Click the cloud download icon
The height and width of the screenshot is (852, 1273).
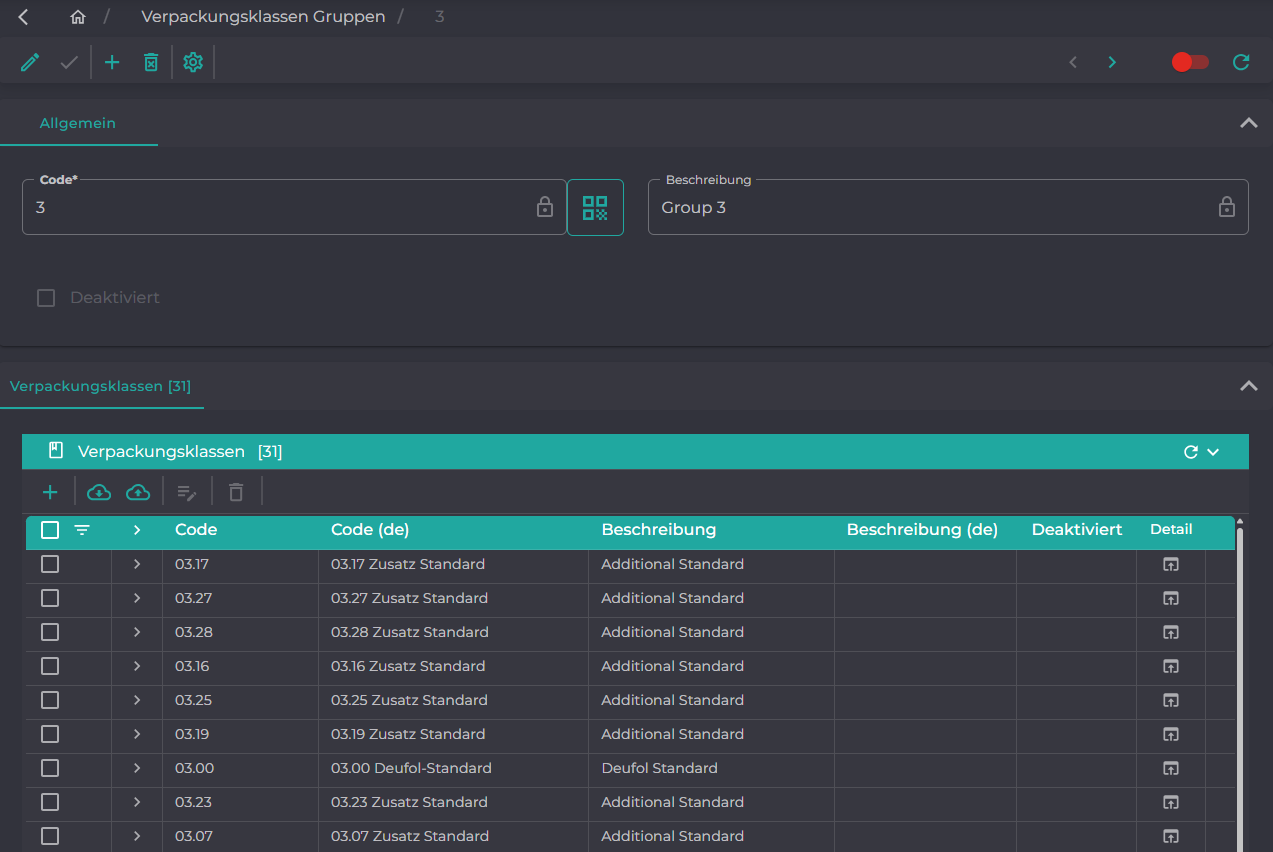(x=99, y=492)
